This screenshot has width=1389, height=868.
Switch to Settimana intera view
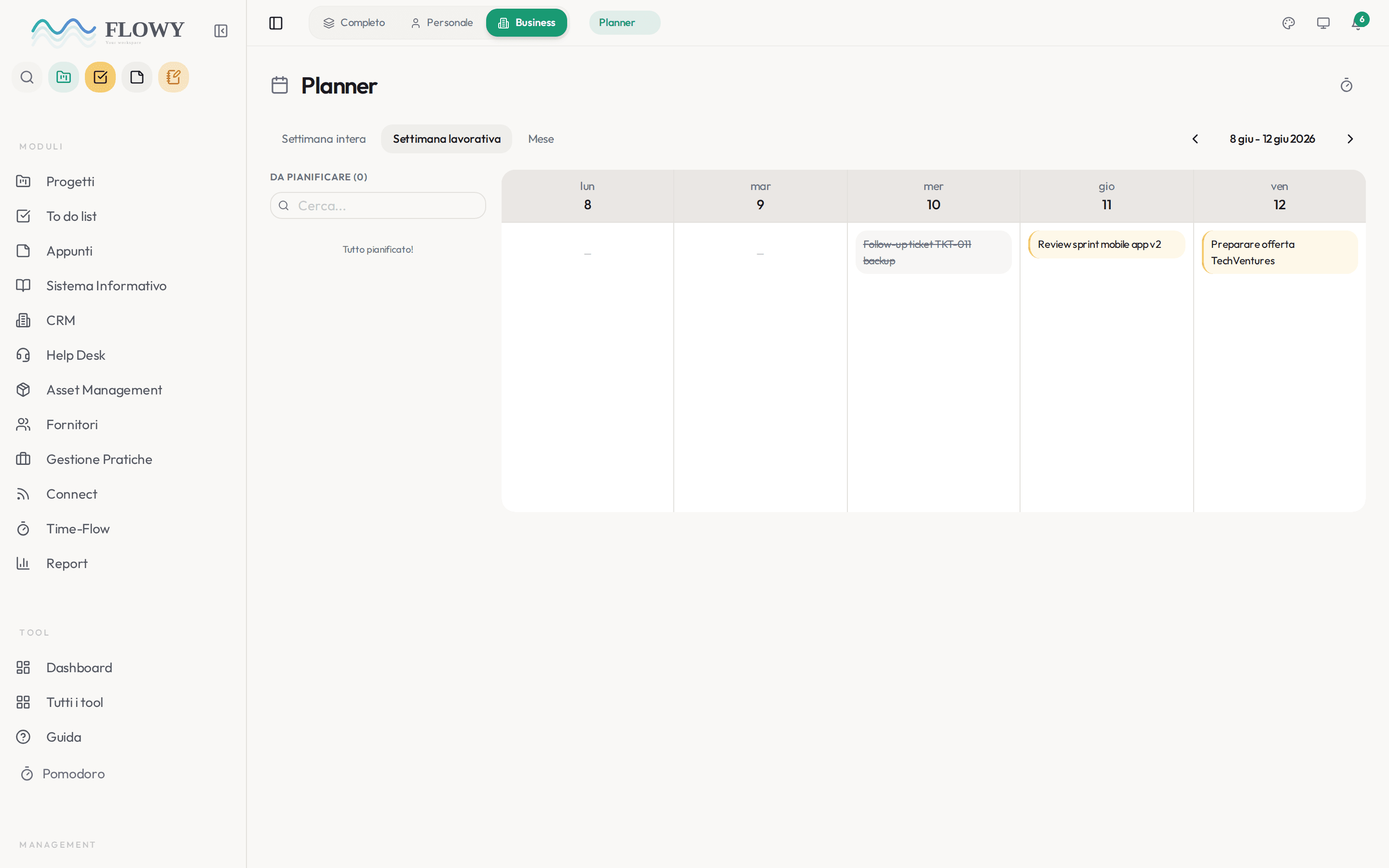click(324, 139)
